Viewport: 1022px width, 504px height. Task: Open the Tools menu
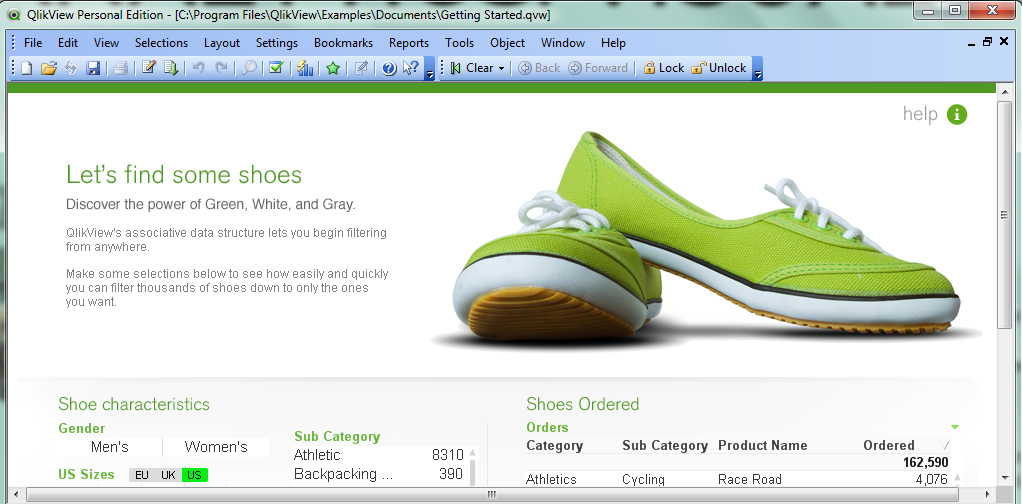click(x=460, y=43)
